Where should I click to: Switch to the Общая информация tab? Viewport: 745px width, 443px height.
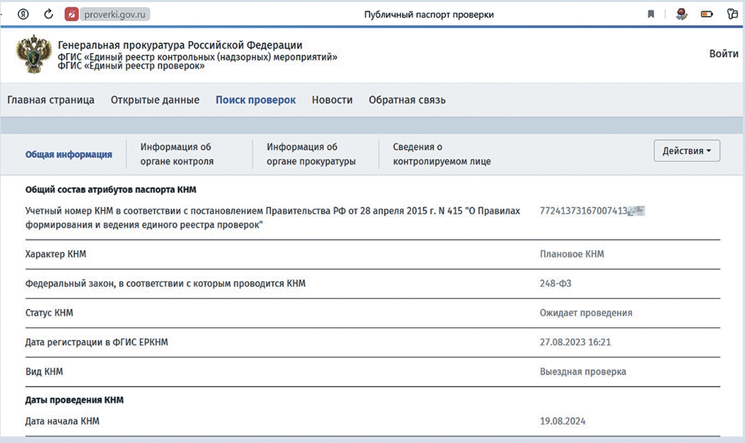[x=69, y=154]
